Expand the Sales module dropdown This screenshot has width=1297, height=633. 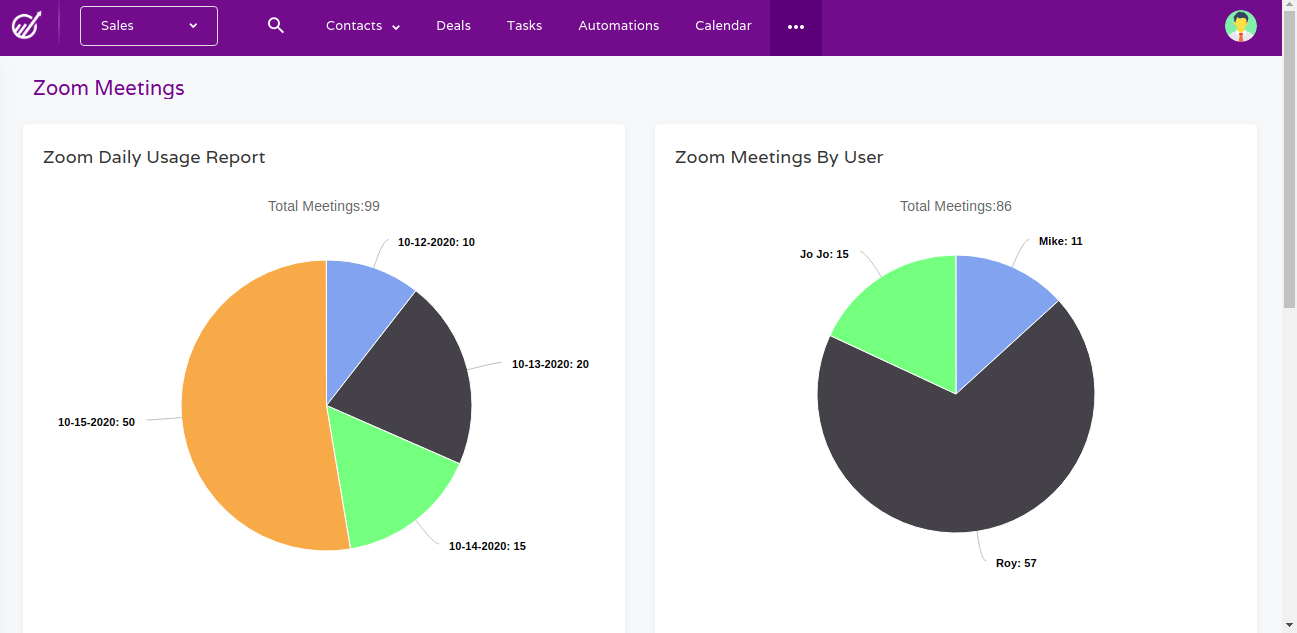tap(149, 26)
